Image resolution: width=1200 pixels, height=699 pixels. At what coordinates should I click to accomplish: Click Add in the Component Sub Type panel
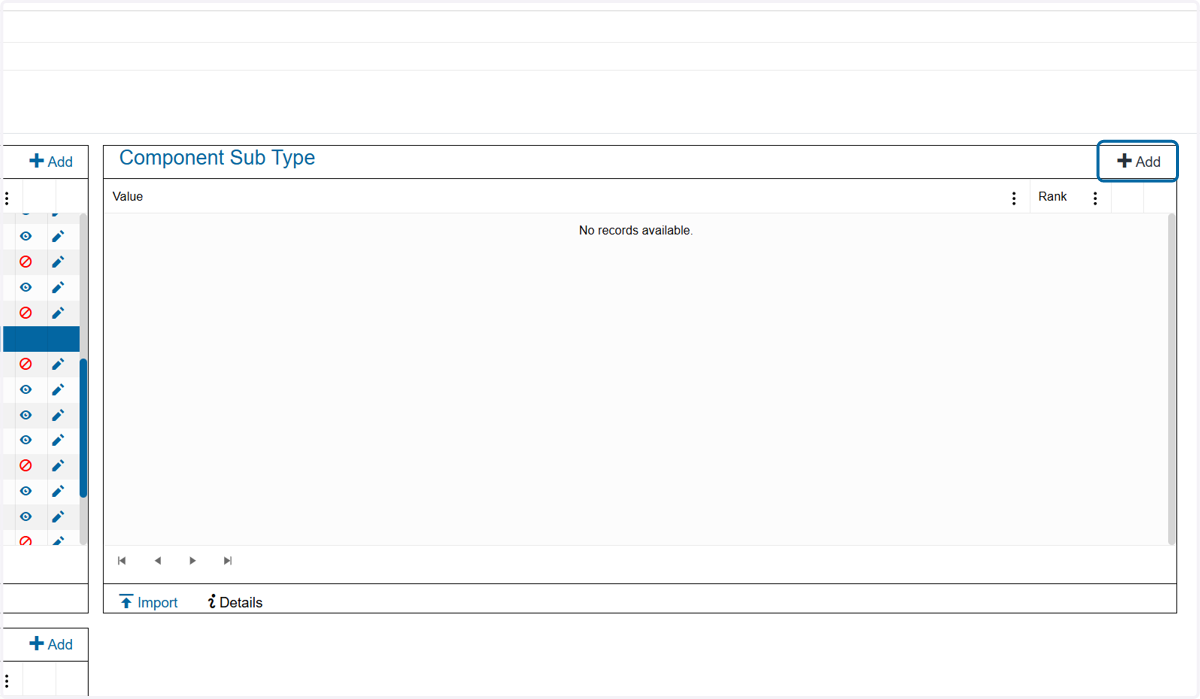1138,161
